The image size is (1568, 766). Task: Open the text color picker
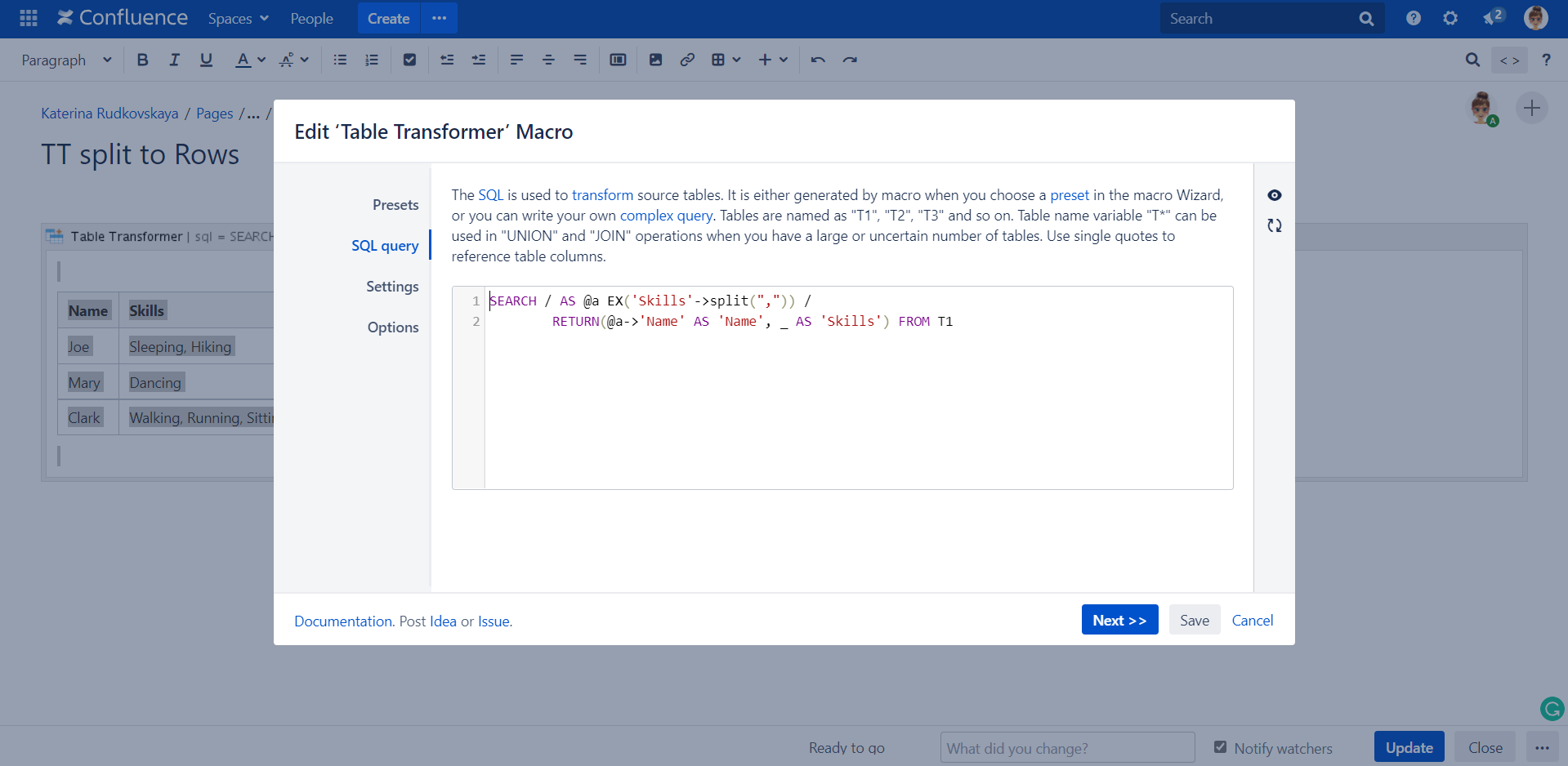click(x=249, y=60)
